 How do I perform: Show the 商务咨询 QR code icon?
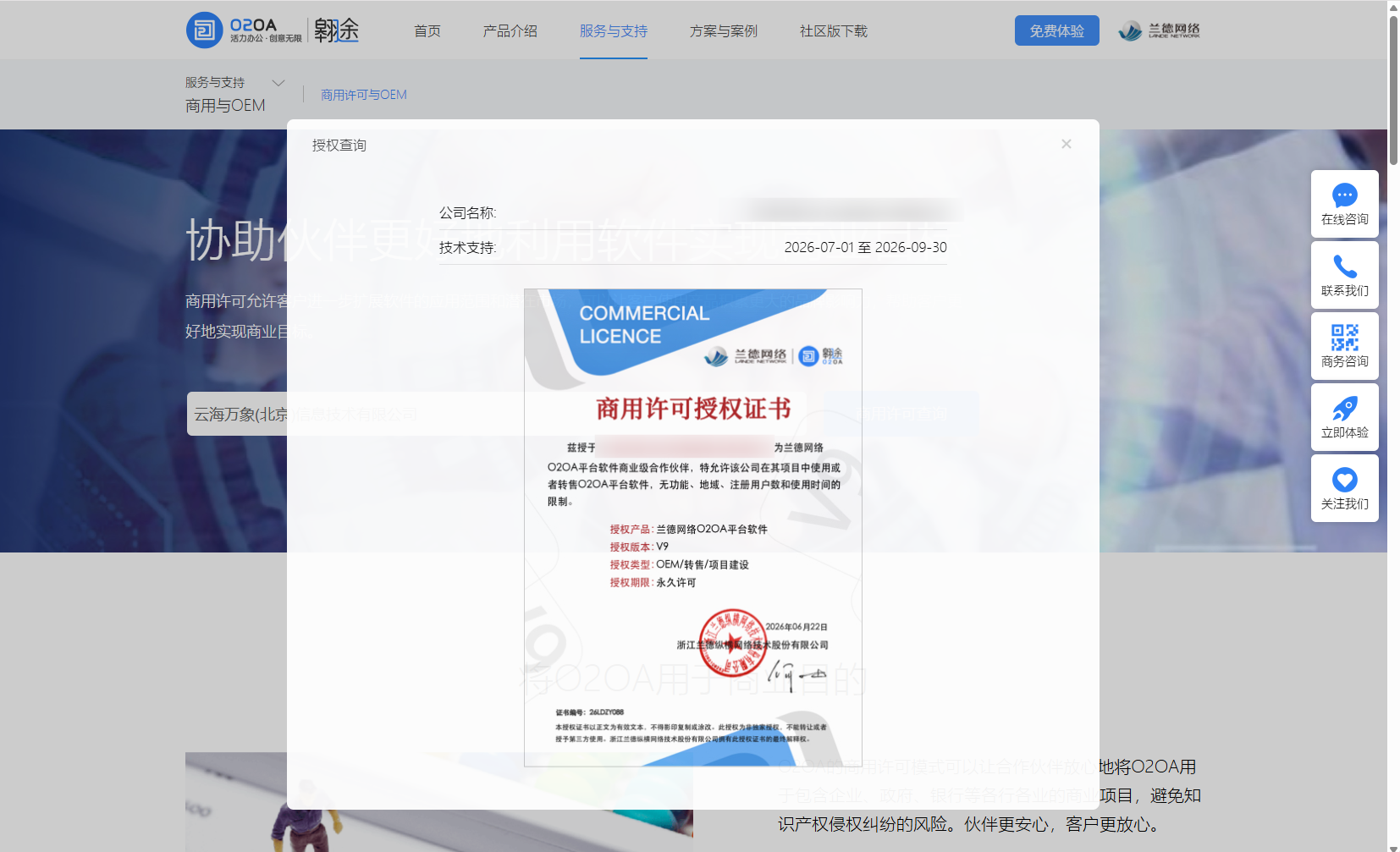1345,338
